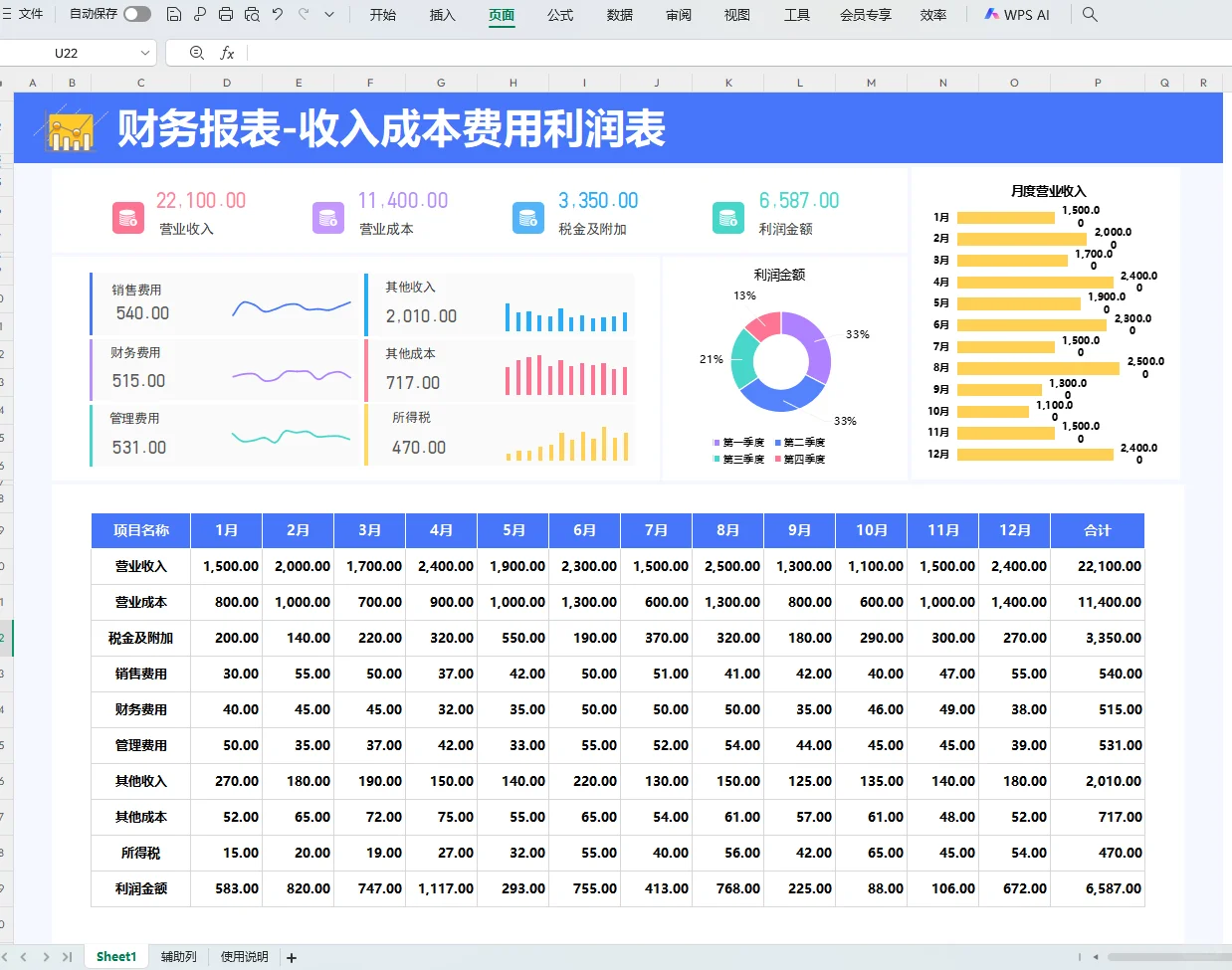Image resolution: width=1232 pixels, height=970 pixels.
Task: Toggle the 自动保存 auto-save switch
Action: pyautogui.click(x=137, y=14)
